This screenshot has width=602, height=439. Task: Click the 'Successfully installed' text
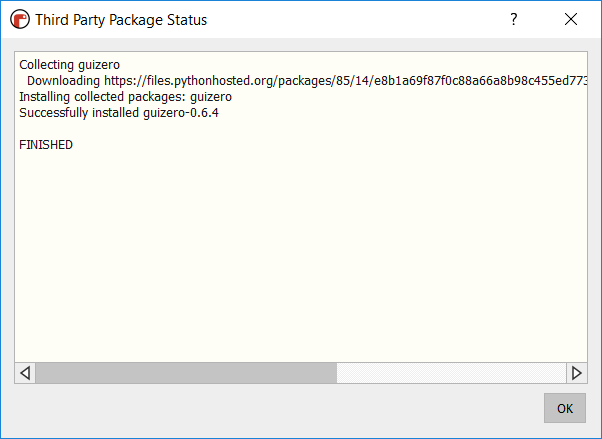[79, 113]
